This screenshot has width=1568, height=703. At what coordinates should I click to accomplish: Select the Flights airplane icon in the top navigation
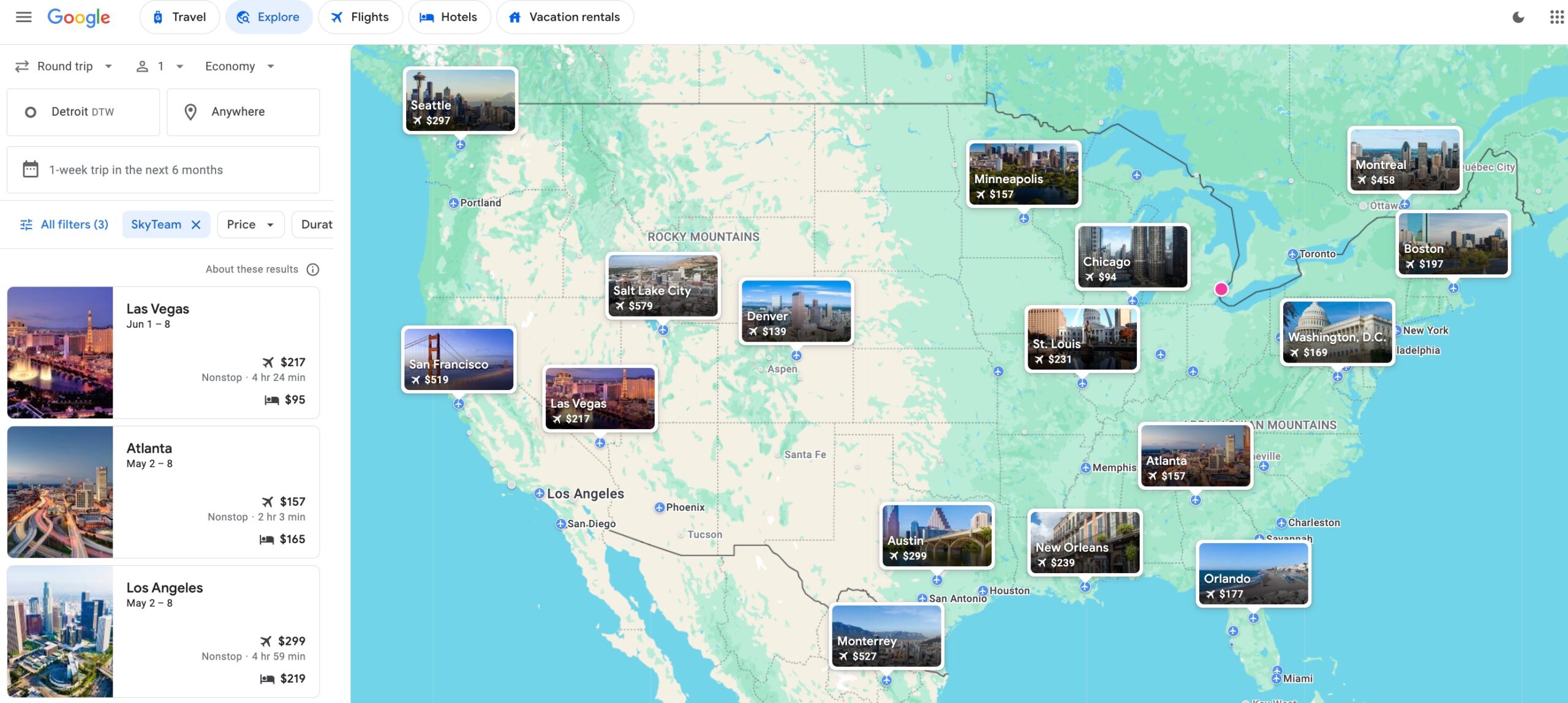[x=336, y=17]
